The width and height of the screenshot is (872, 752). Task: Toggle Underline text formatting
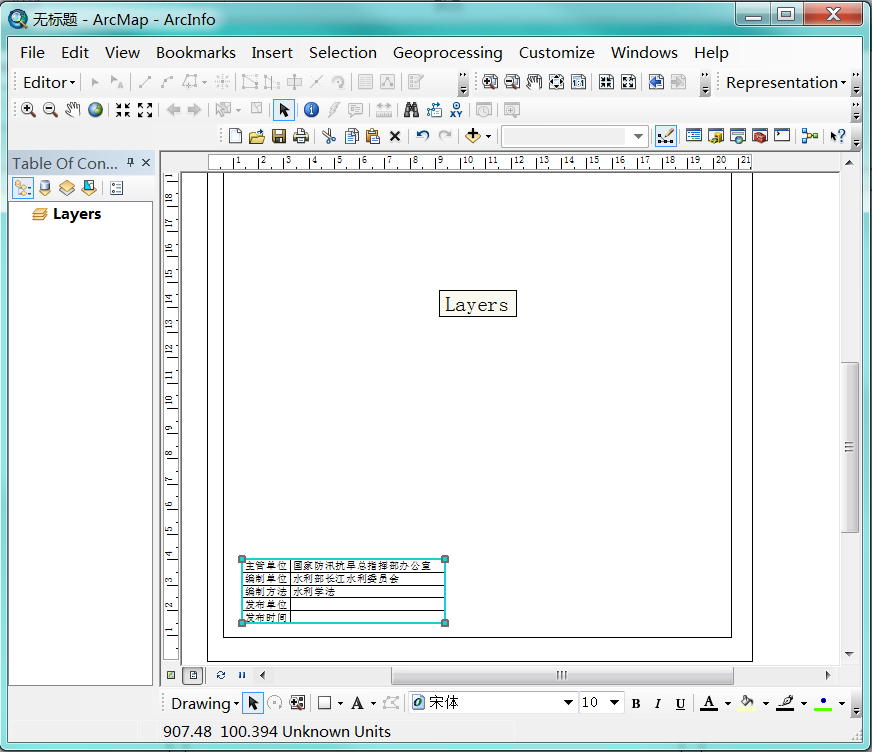point(680,704)
